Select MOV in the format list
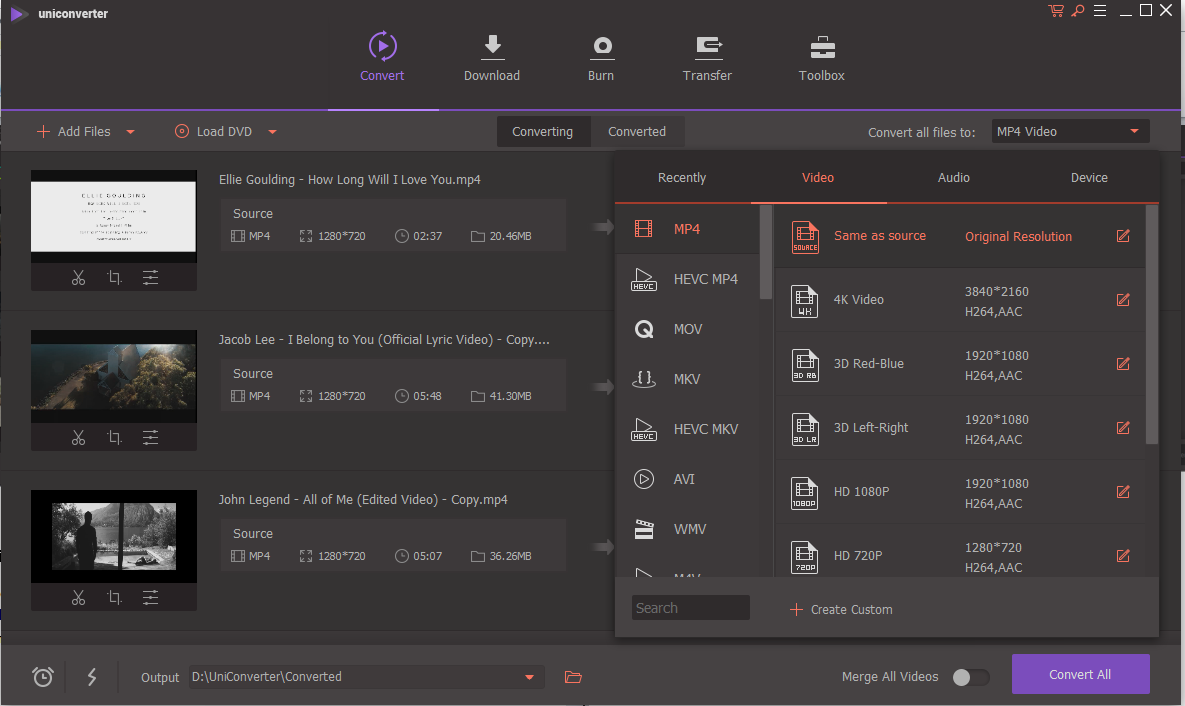 (x=687, y=329)
